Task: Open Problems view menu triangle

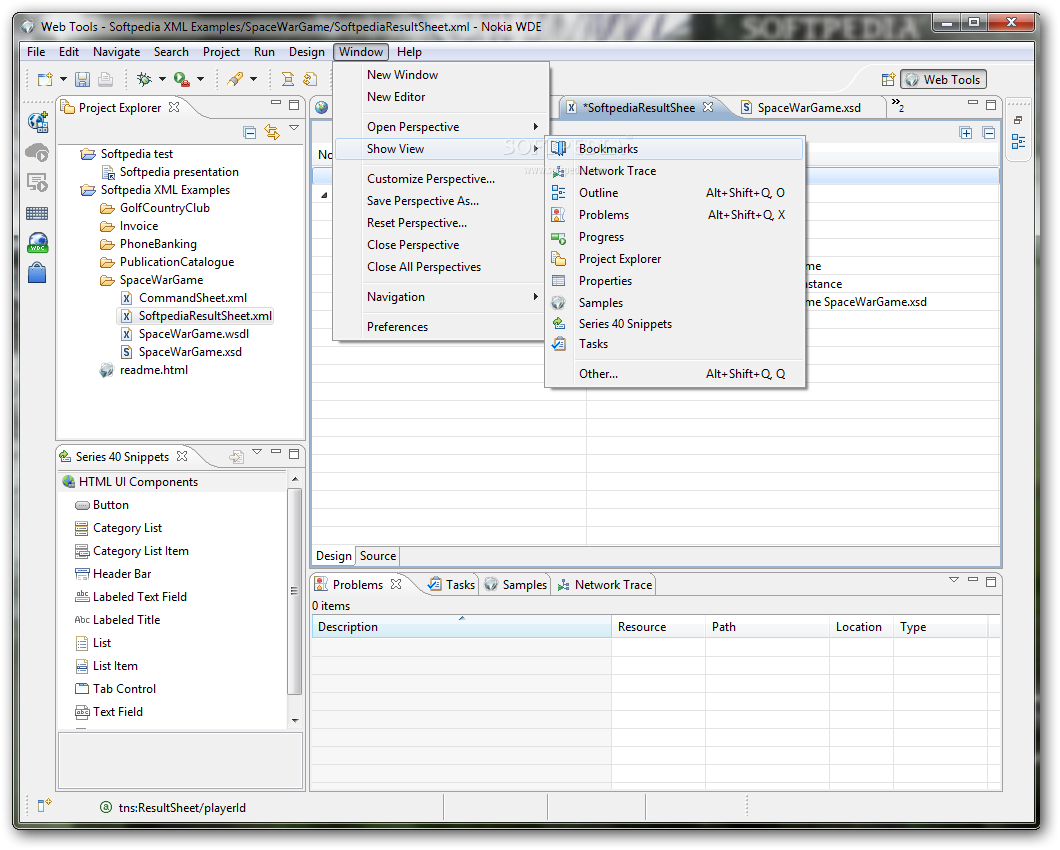Action: coord(954,580)
